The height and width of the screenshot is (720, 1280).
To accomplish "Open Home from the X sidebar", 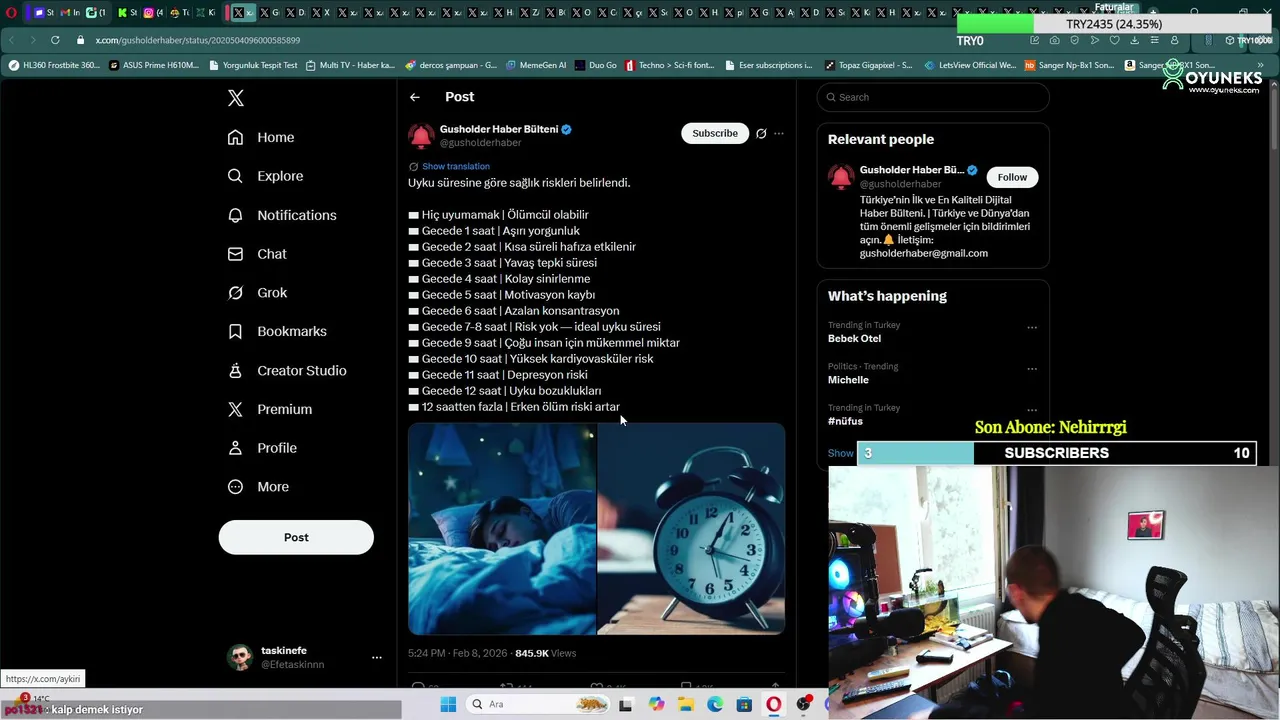I will pyautogui.click(x=260, y=137).
